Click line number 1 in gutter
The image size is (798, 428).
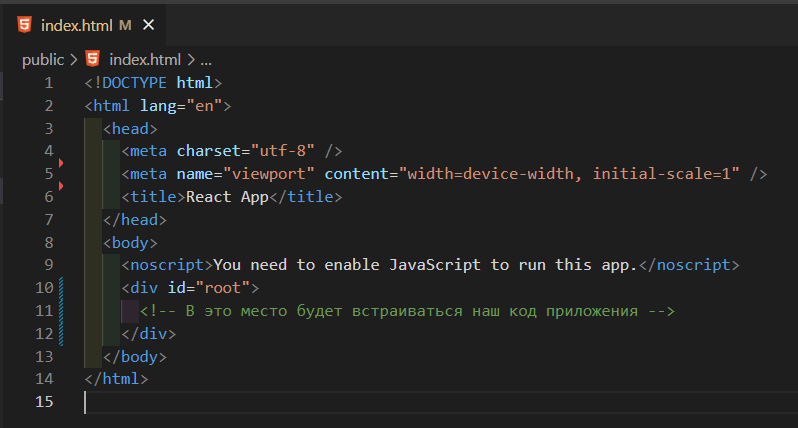tap(48, 82)
